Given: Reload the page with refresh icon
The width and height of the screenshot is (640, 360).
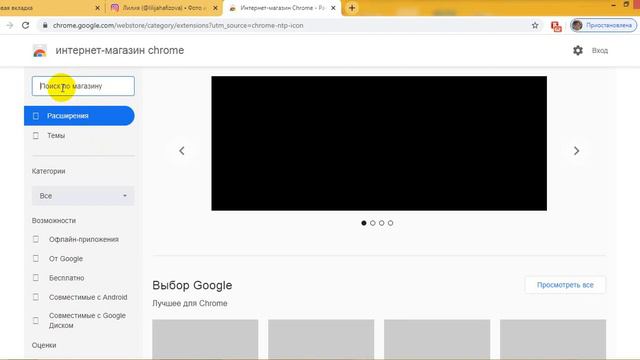Looking at the screenshot, I should tap(25, 25).
